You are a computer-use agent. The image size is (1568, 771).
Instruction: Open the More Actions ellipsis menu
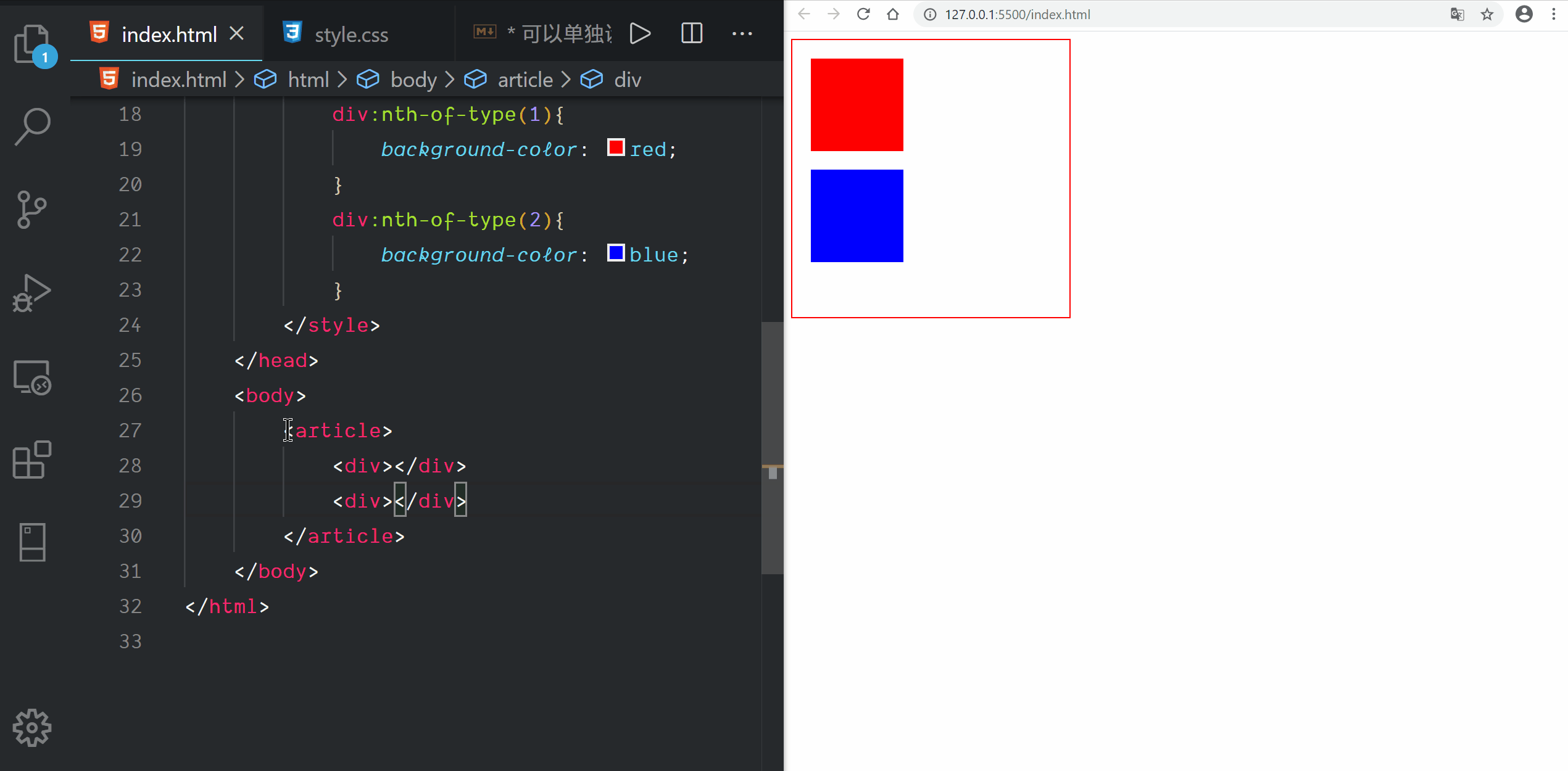tap(742, 33)
